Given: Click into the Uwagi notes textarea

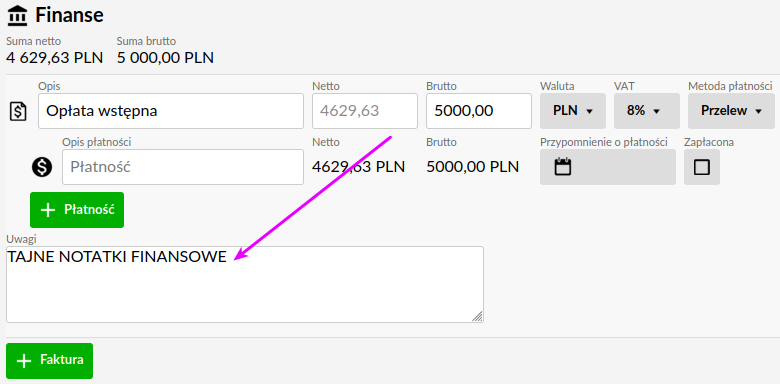Looking at the screenshot, I should 244,285.
